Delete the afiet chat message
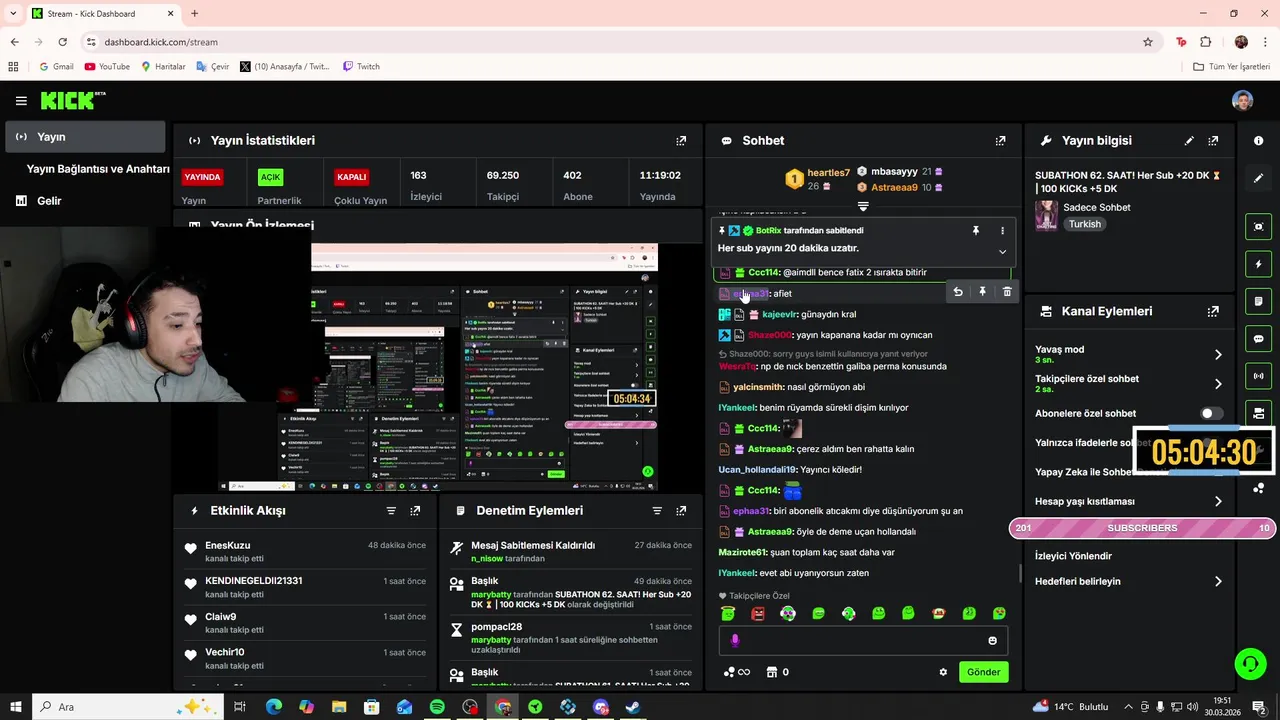 [1007, 292]
